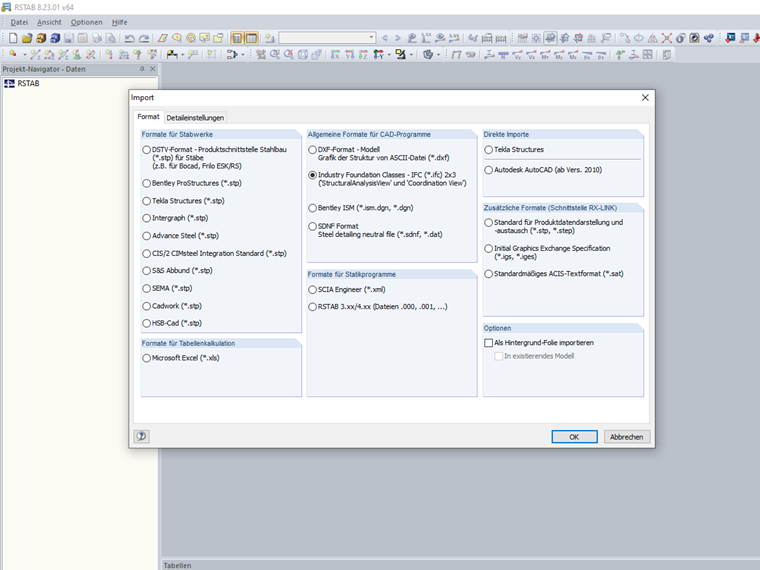This screenshot has height=570, width=760.
Task: Click the Save diskette icon
Action: point(69,38)
